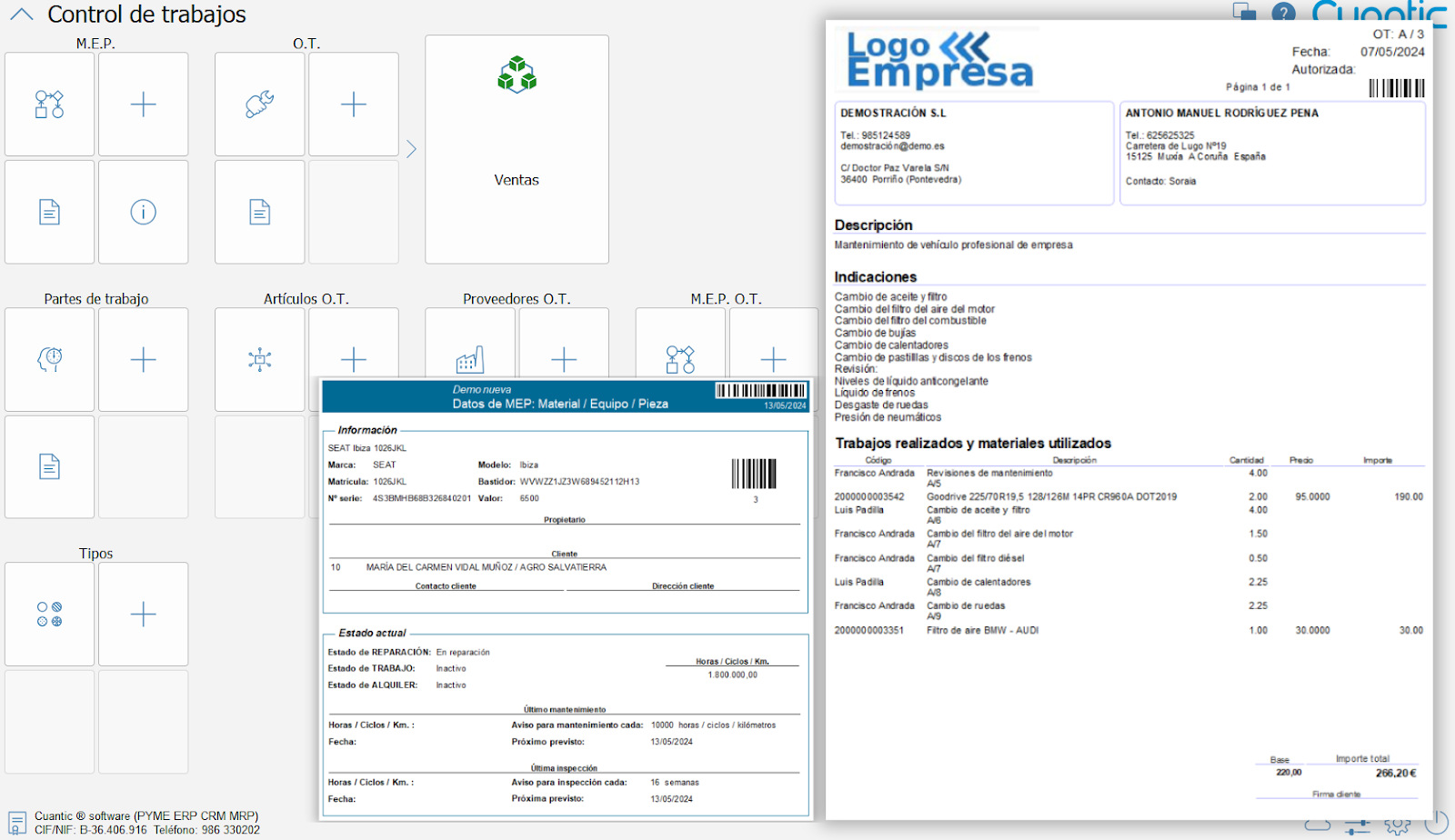
Task: Open the gear configuration icon
Action: pyautogui.click(x=1398, y=825)
